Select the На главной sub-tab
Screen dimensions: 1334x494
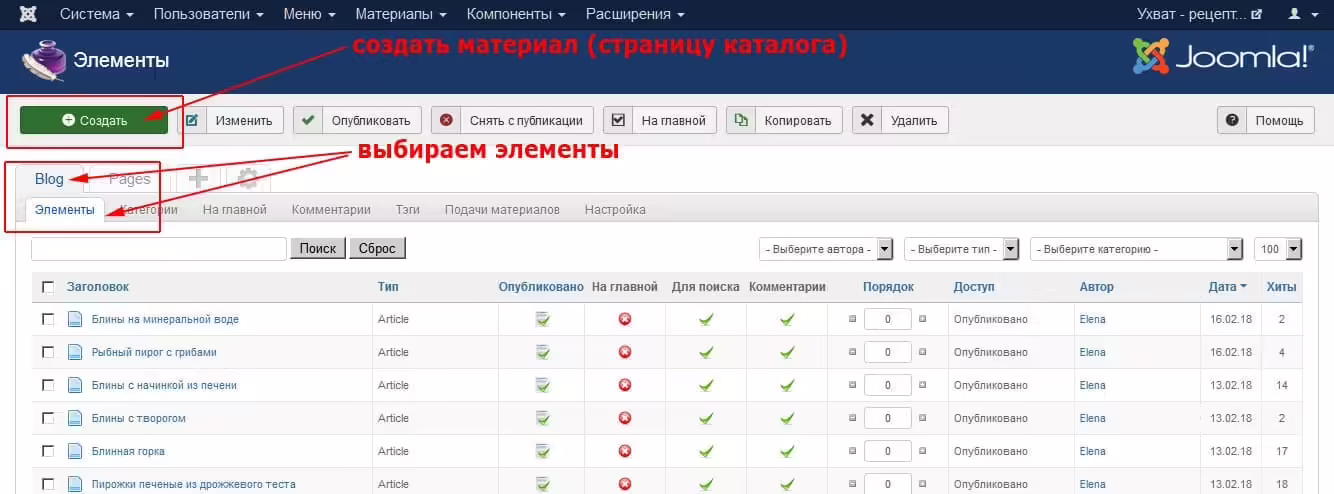click(x=234, y=209)
